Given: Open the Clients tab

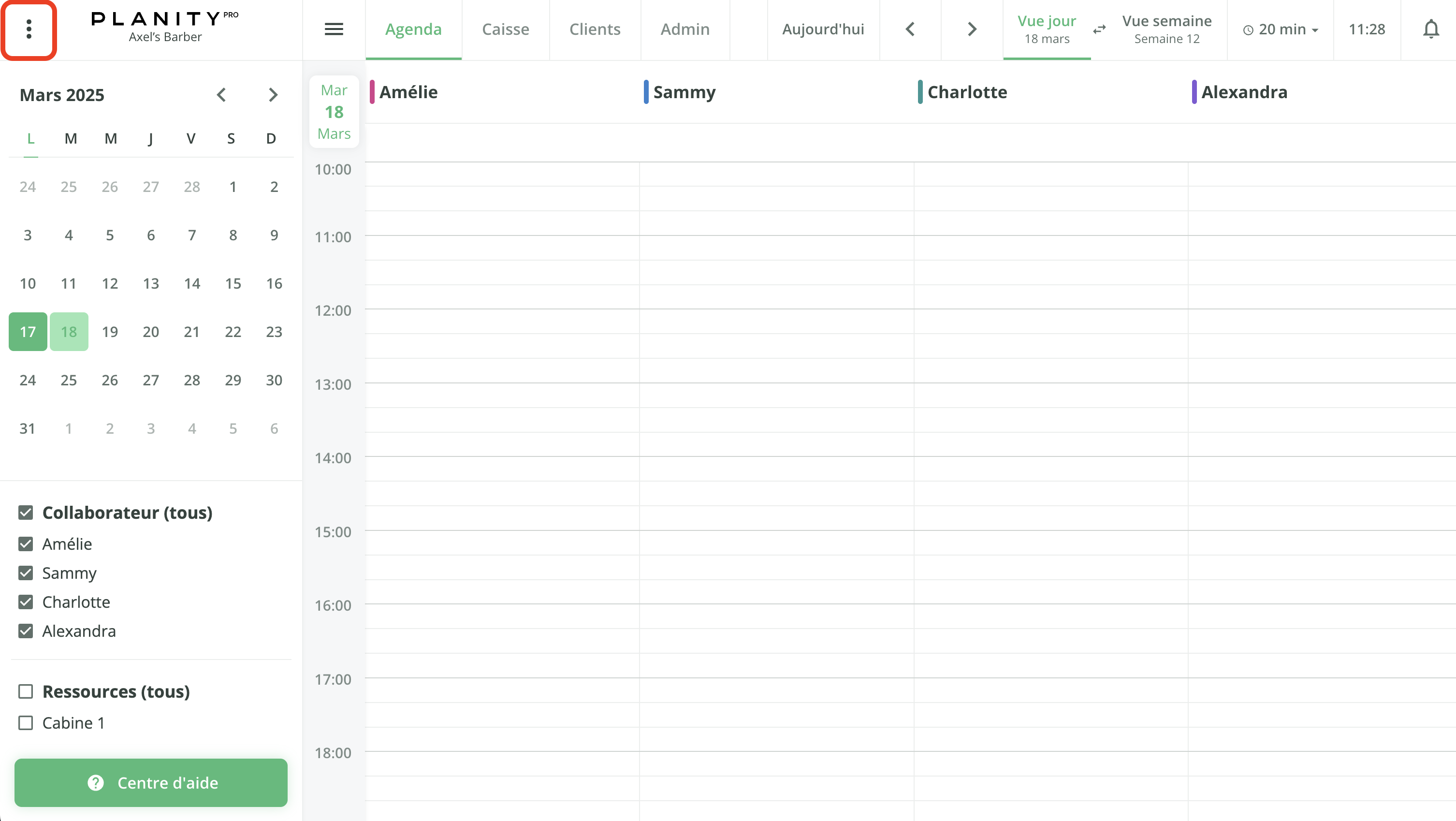Looking at the screenshot, I should pyautogui.click(x=595, y=29).
